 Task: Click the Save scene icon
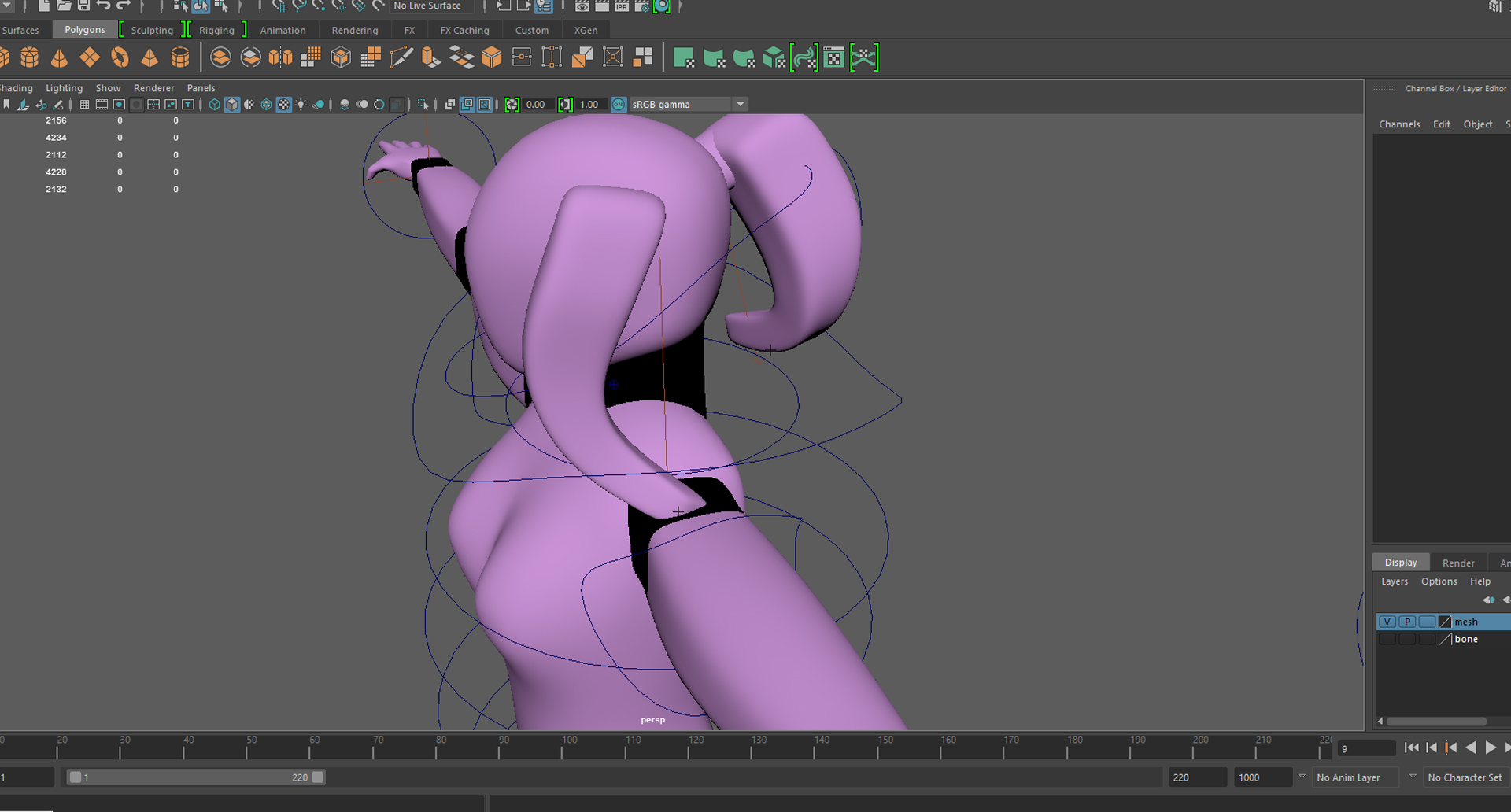pos(83,6)
